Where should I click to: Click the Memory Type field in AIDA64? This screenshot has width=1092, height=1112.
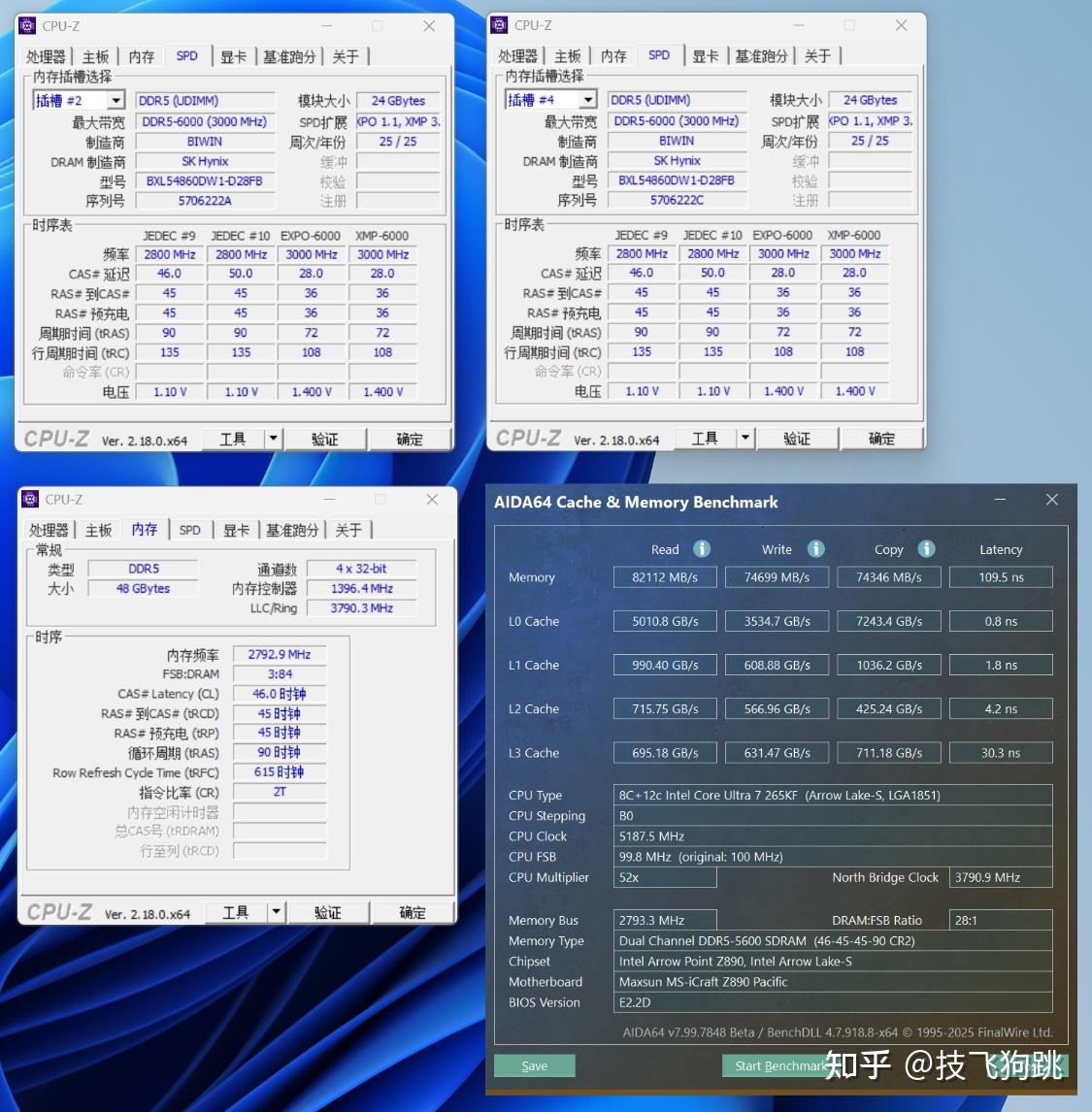click(x=833, y=940)
